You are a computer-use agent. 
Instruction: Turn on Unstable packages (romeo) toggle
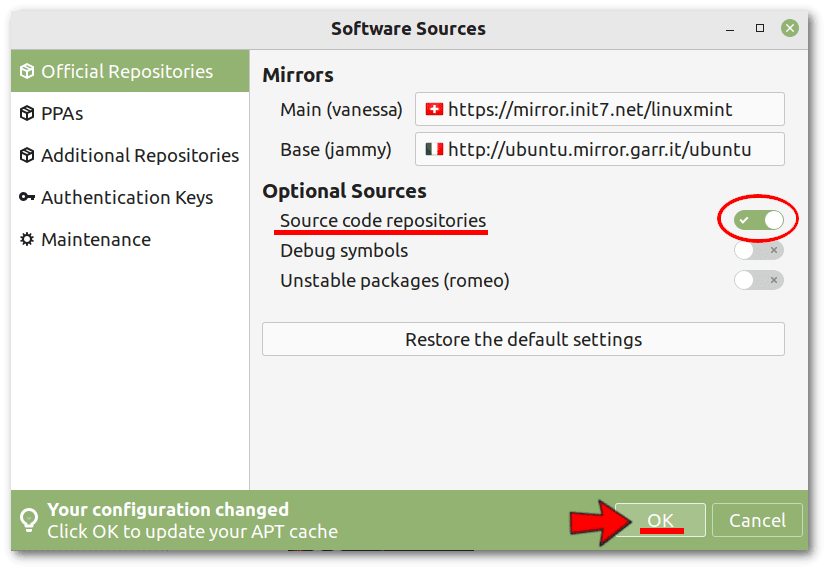758,280
